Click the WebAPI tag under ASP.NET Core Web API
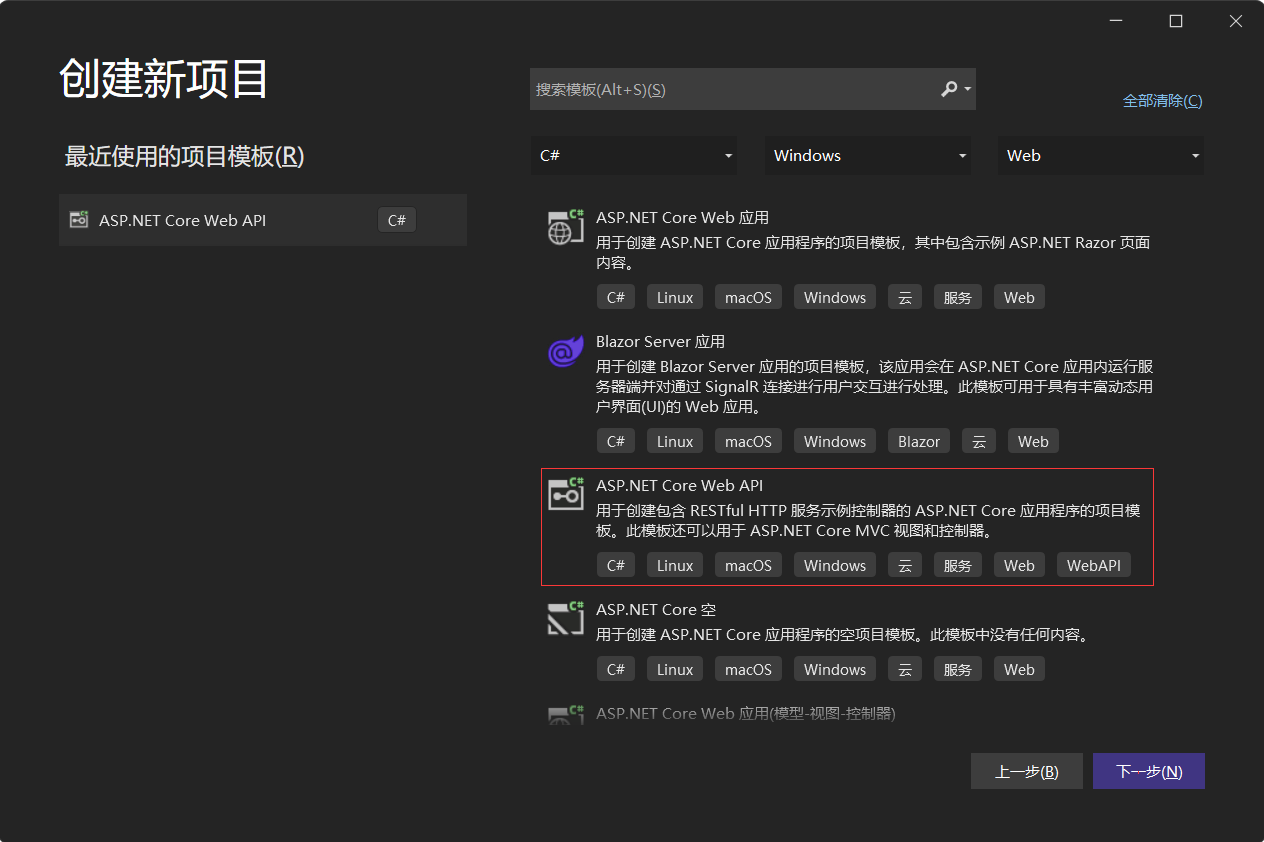This screenshot has width=1264, height=842. [x=1094, y=565]
